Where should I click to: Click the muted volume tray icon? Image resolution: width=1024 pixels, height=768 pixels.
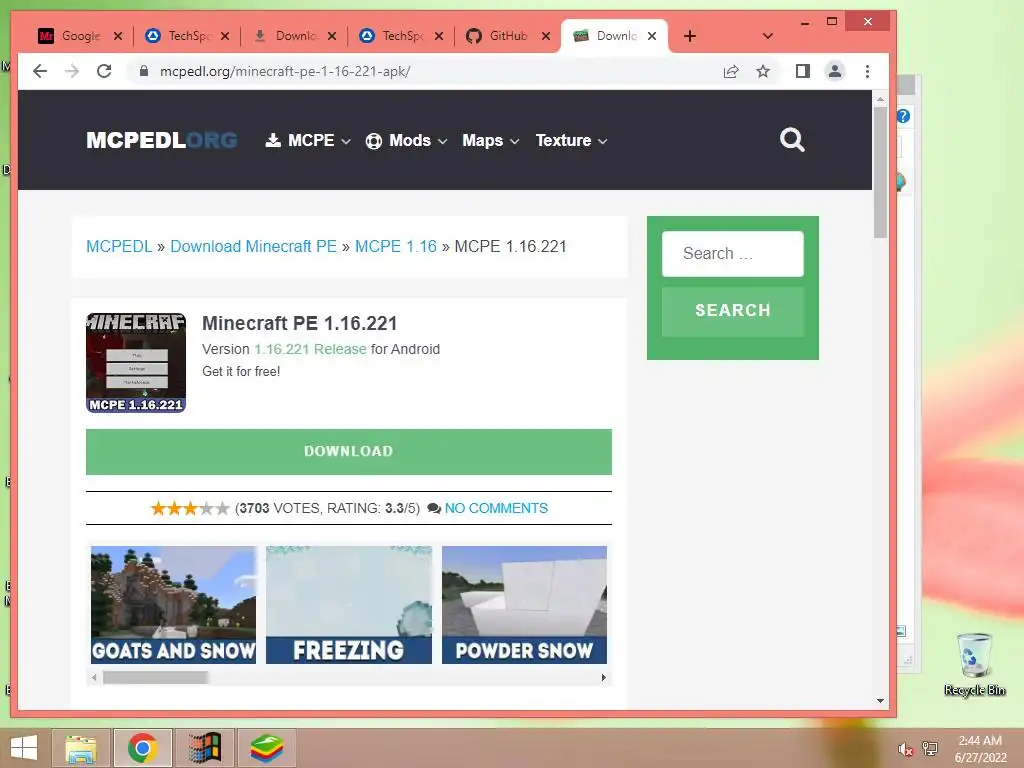[905, 749]
